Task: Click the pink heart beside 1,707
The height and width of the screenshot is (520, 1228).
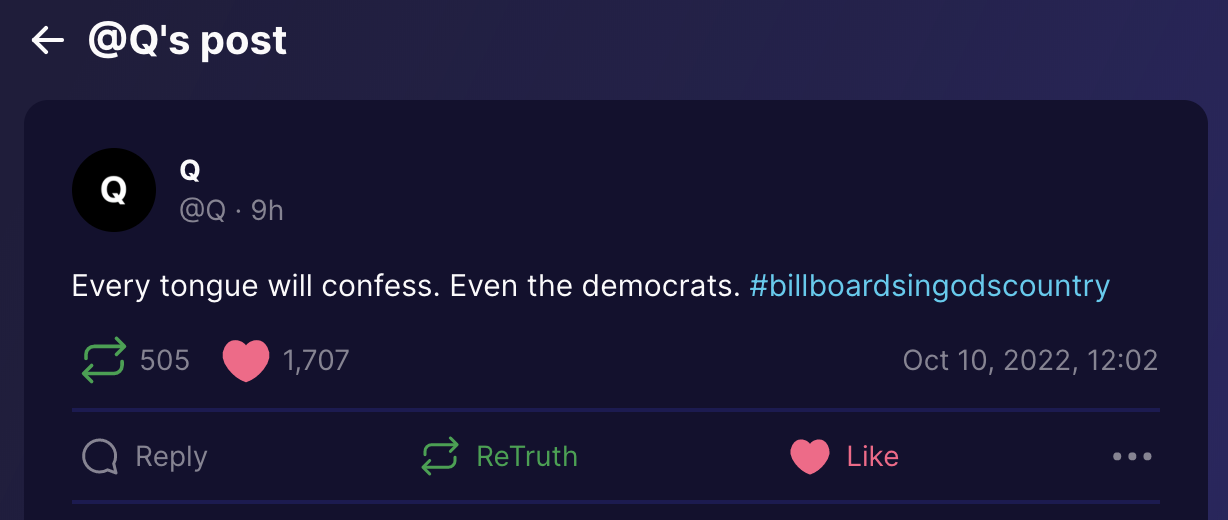Action: (x=246, y=360)
